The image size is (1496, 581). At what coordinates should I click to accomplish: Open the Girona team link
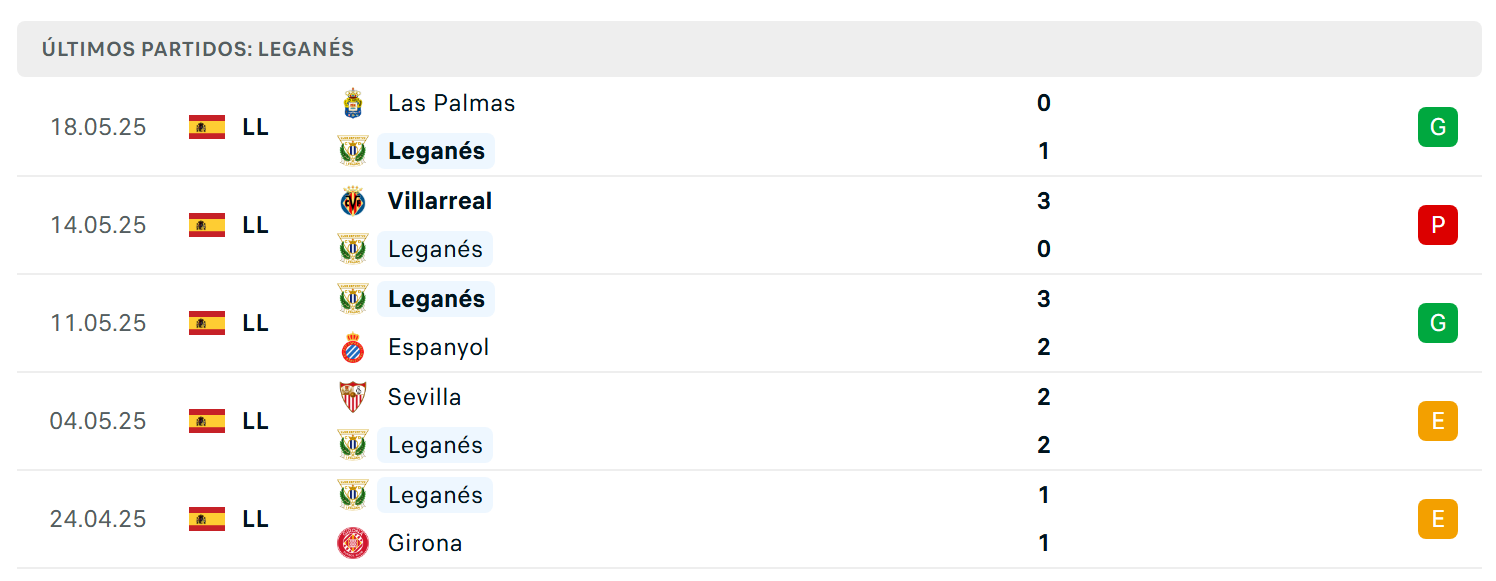pos(425,543)
